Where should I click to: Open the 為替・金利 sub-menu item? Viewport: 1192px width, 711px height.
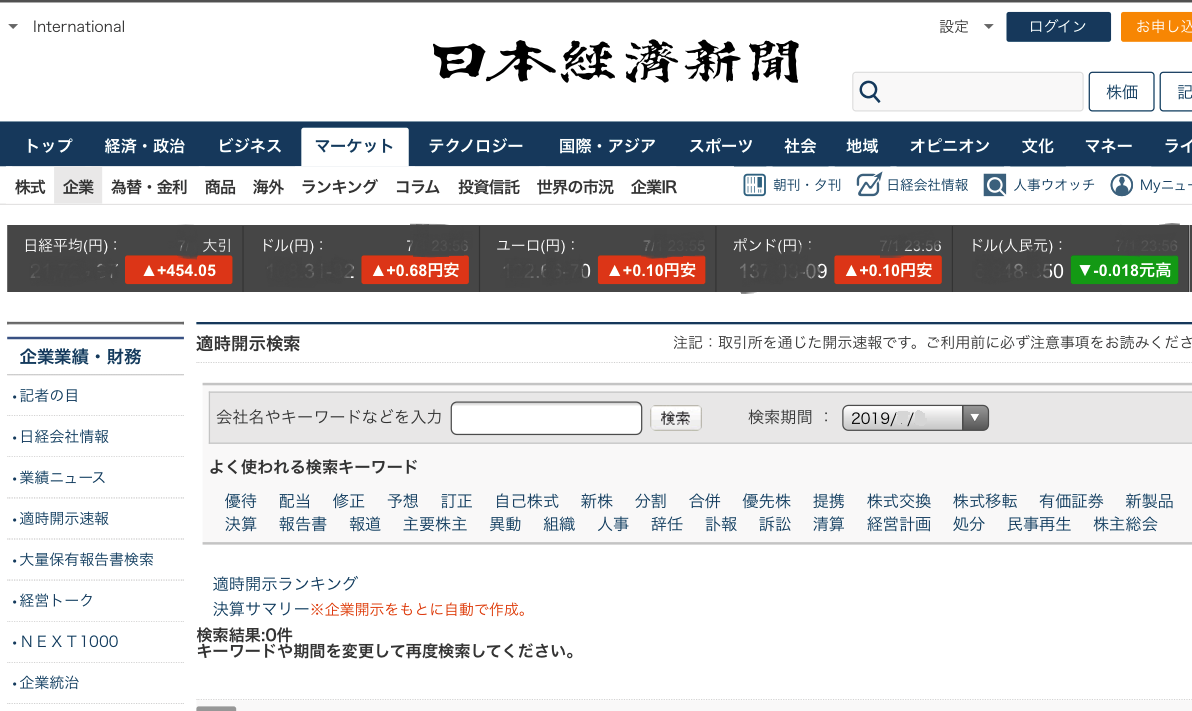point(149,187)
